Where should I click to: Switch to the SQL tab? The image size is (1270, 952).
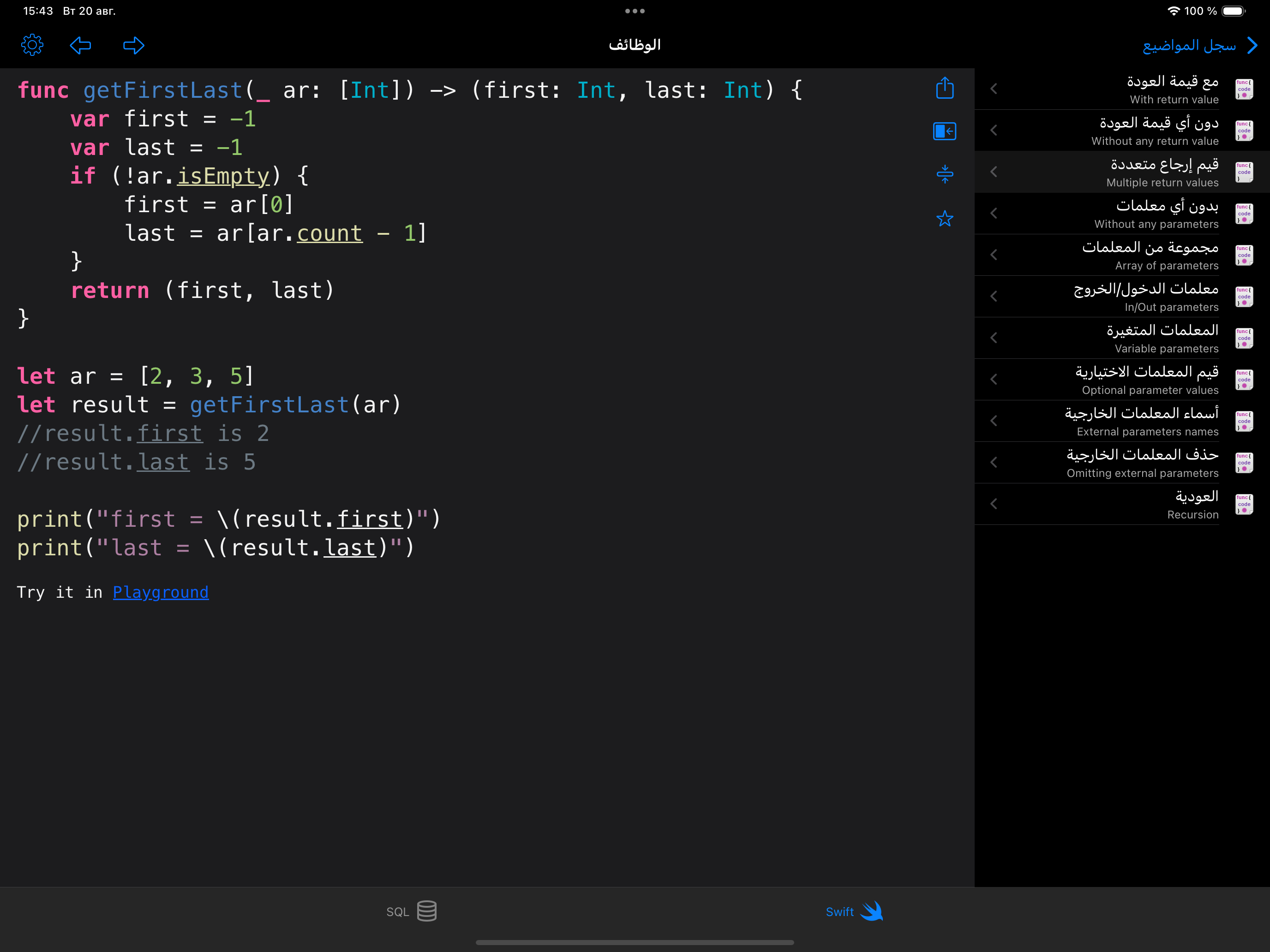pyautogui.click(x=411, y=911)
